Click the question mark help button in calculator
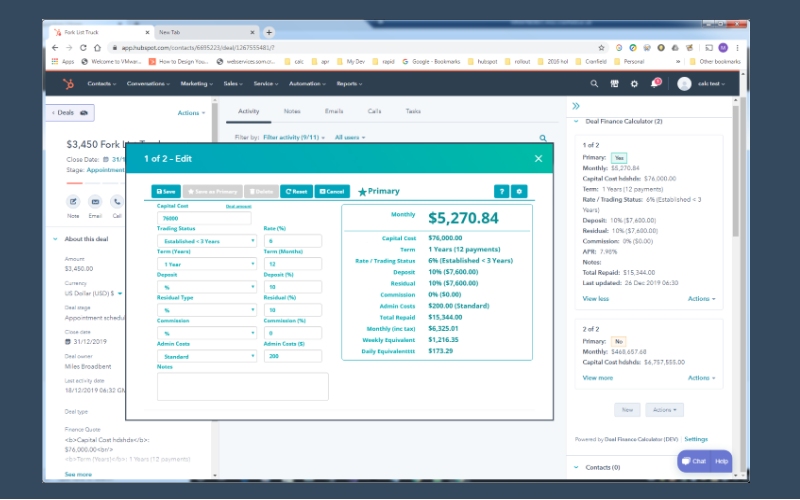Screen dimensions: 800x500 501,191
